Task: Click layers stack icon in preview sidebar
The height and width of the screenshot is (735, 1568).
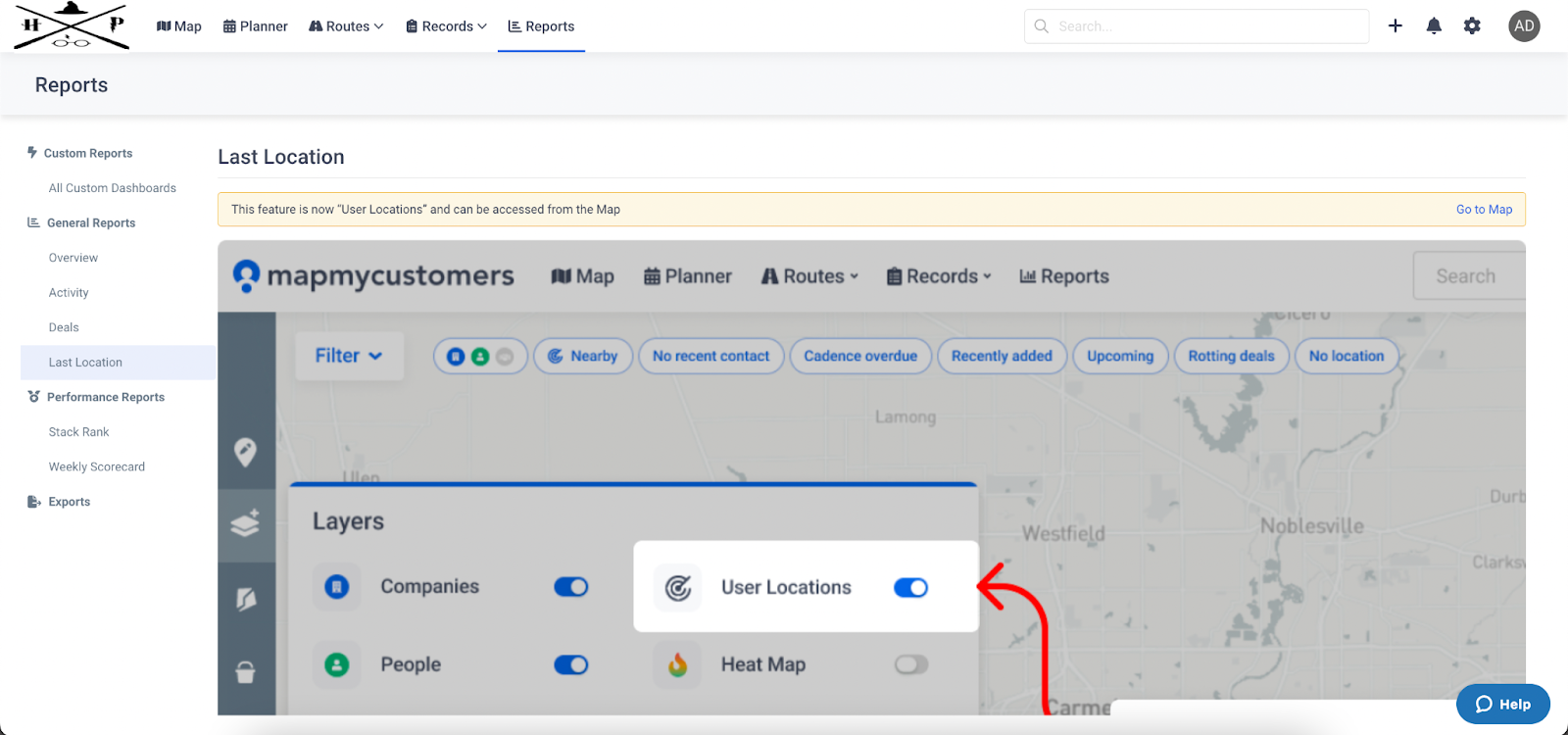Action: point(246,524)
